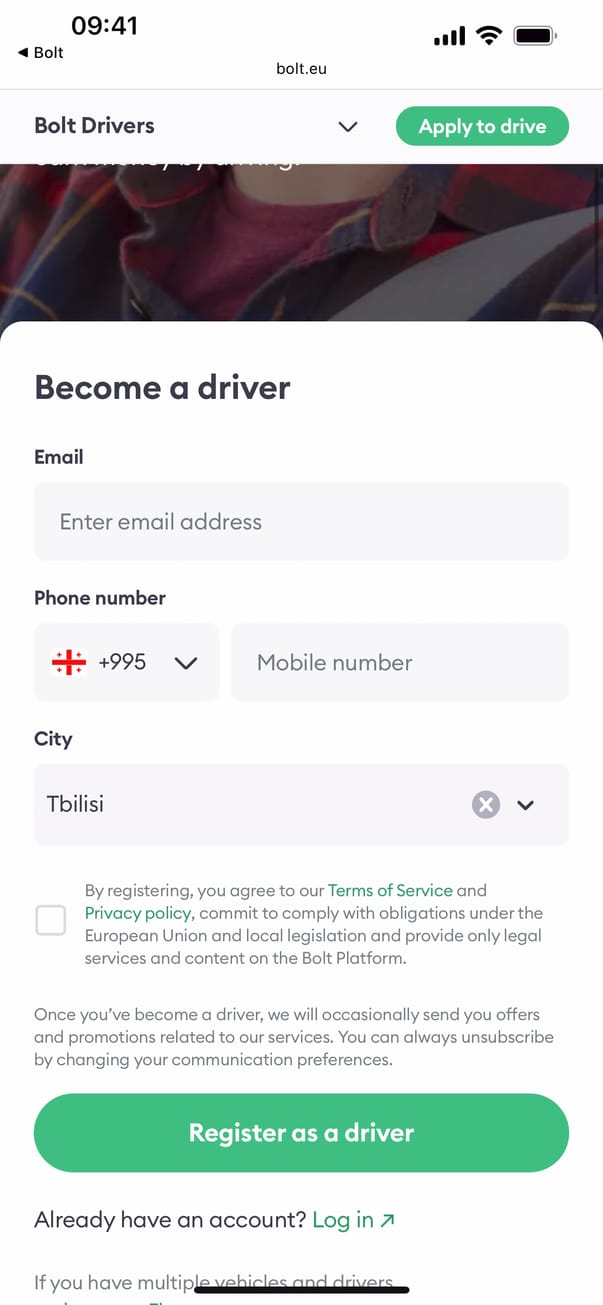The width and height of the screenshot is (603, 1305).
Task: Open the Terms of Service link
Action: tap(390, 890)
